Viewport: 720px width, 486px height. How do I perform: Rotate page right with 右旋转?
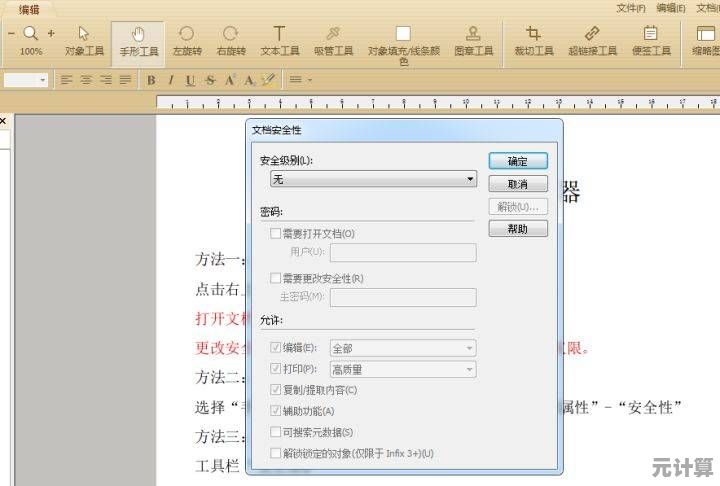231,40
